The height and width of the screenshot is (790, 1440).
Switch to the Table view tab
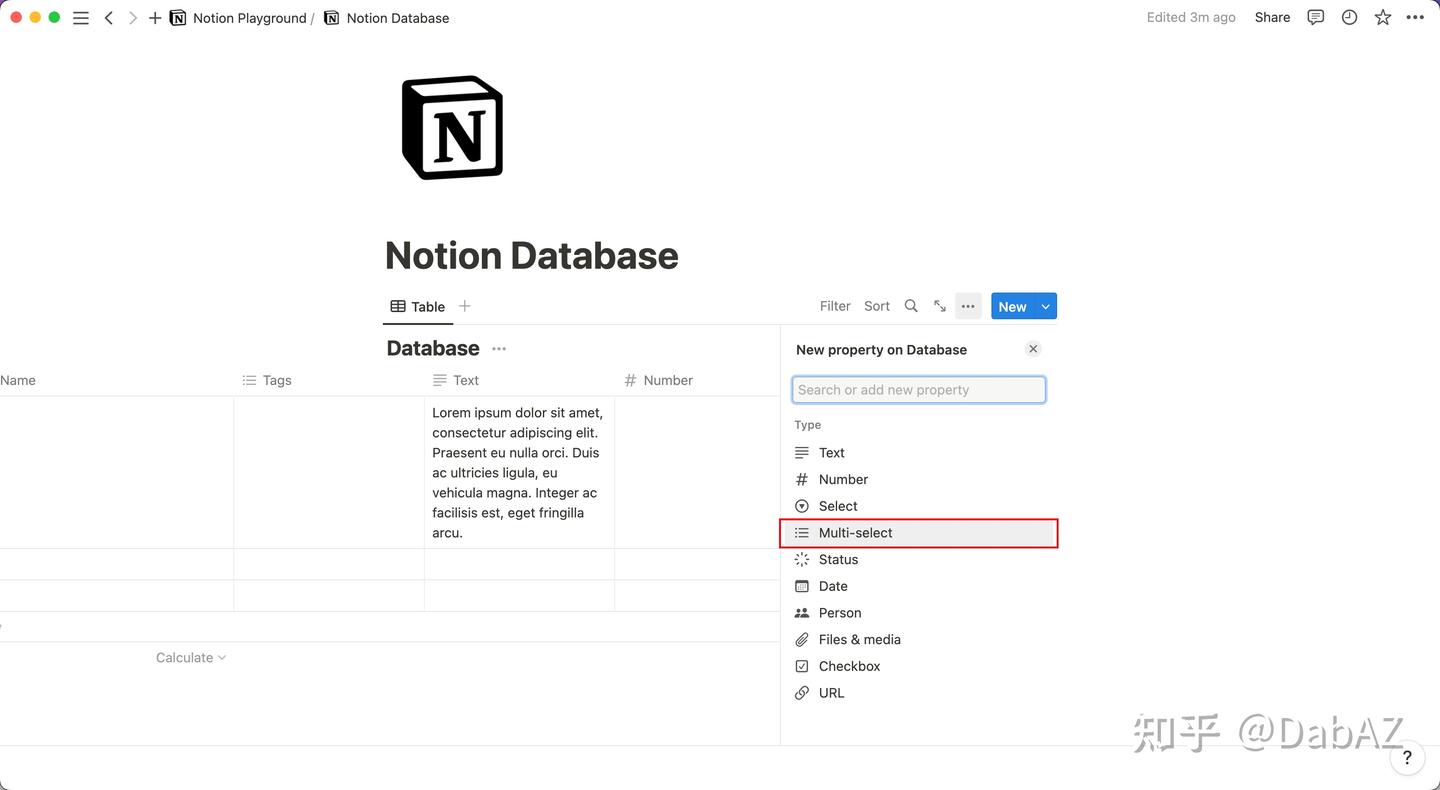pyautogui.click(x=417, y=306)
